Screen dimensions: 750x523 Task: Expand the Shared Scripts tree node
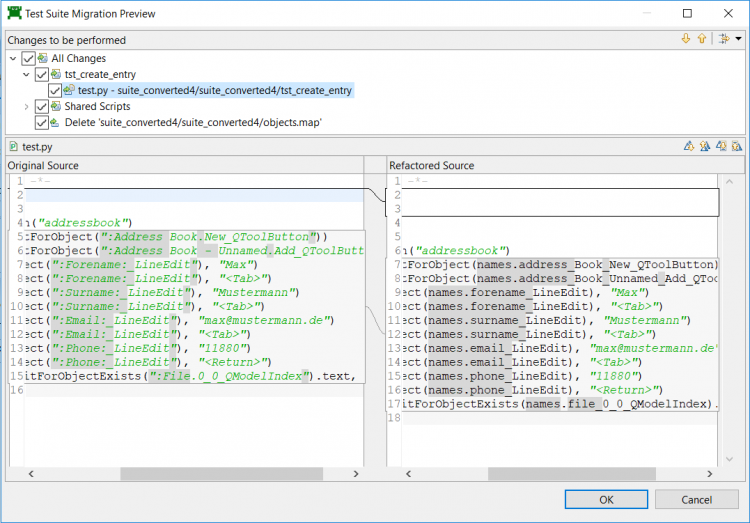26,107
